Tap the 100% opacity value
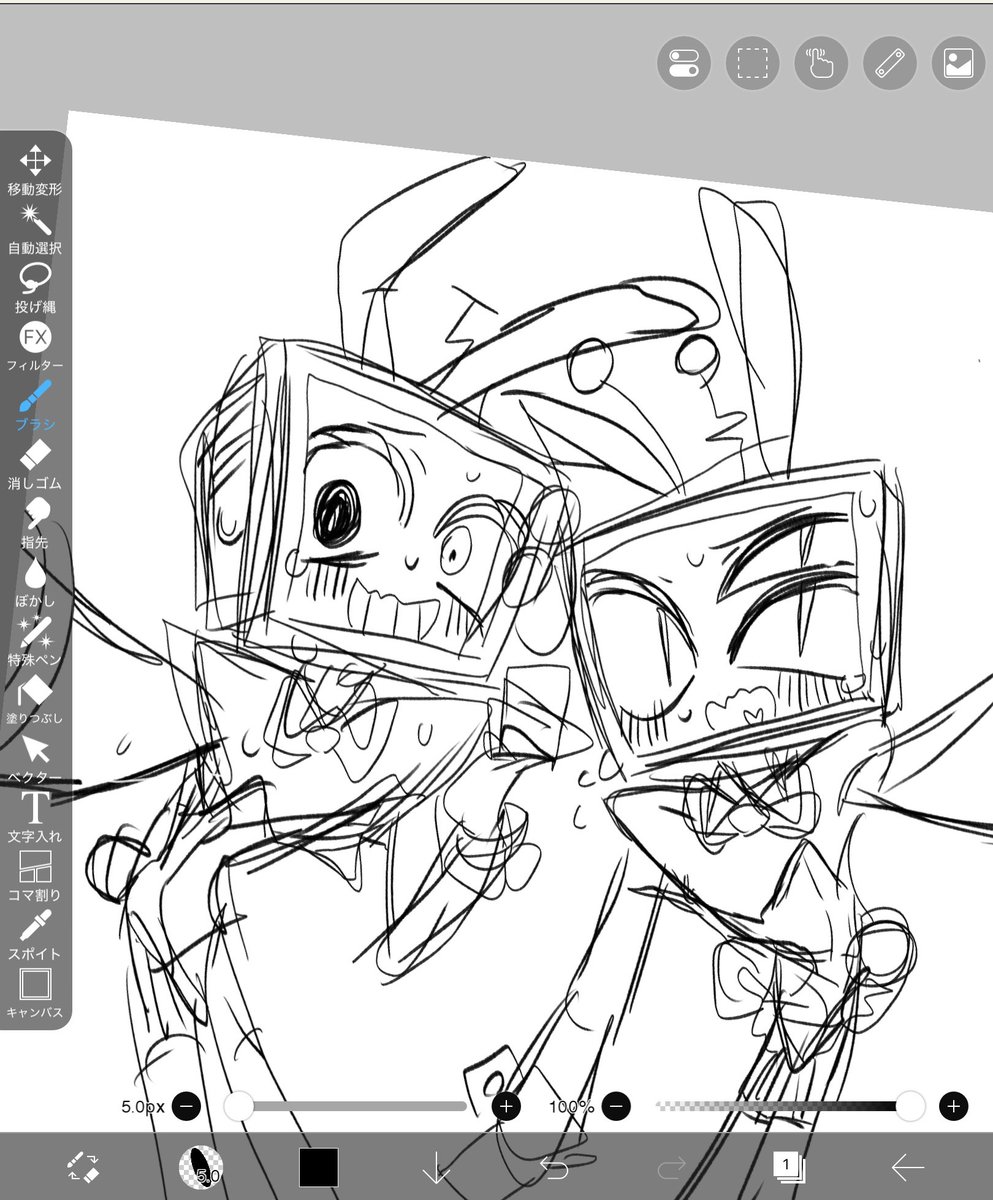The image size is (993, 1200). tap(572, 1107)
